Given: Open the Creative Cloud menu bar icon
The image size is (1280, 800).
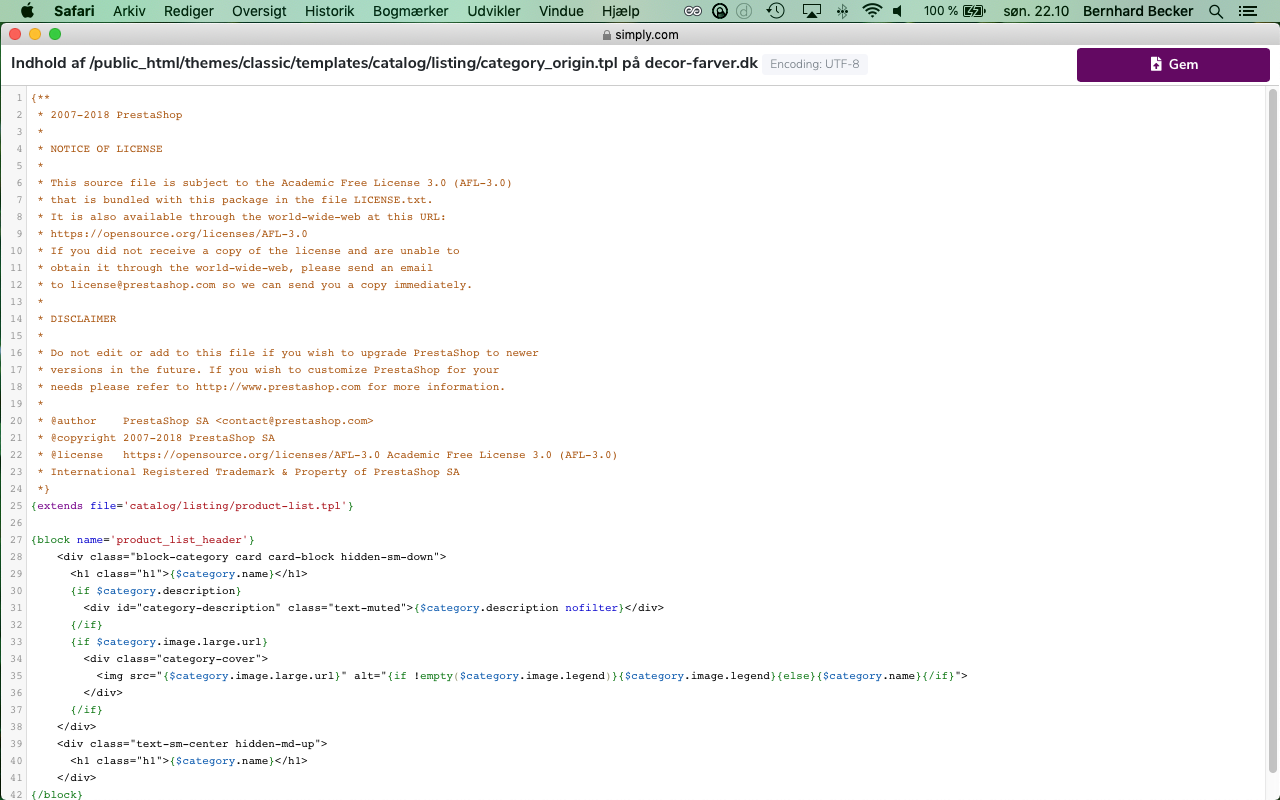Looking at the screenshot, I should pyautogui.click(x=693, y=11).
